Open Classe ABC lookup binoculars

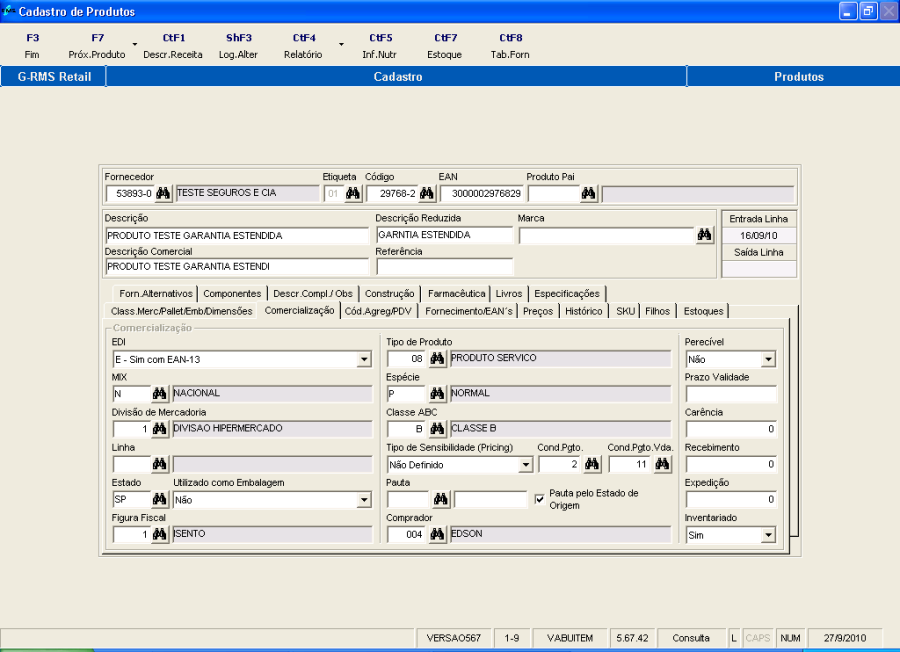point(437,429)
